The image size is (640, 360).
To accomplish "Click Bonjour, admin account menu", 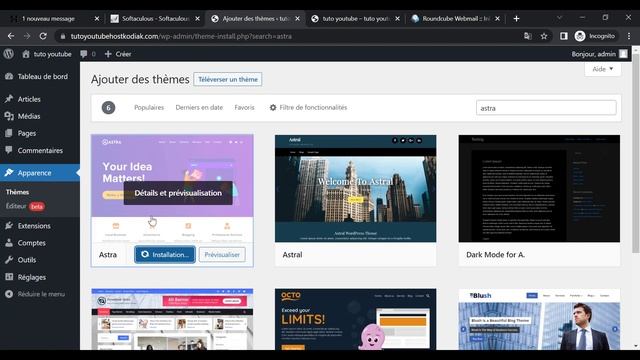I will point(599,54).
